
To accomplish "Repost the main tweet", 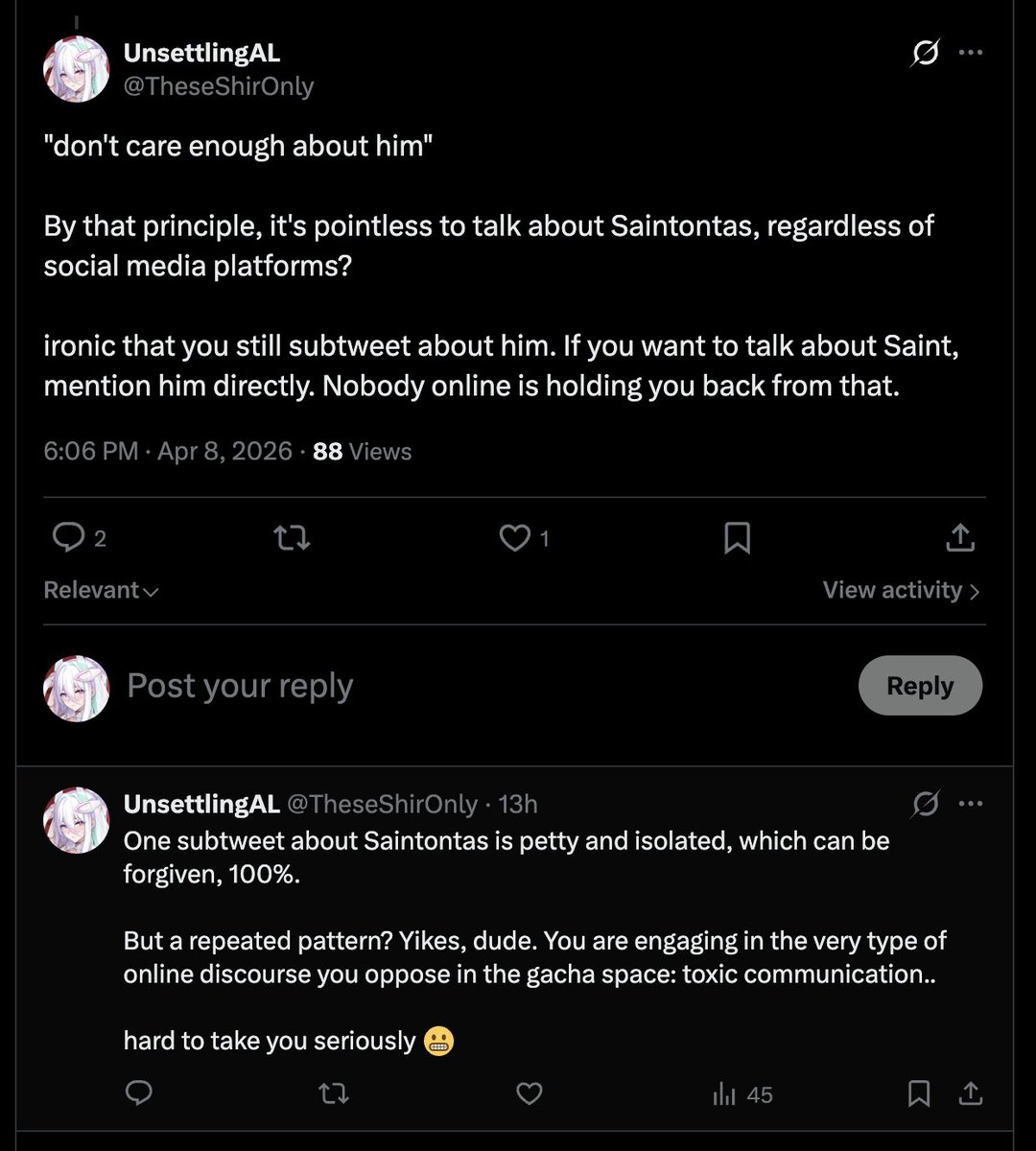I will pos(292,537).
